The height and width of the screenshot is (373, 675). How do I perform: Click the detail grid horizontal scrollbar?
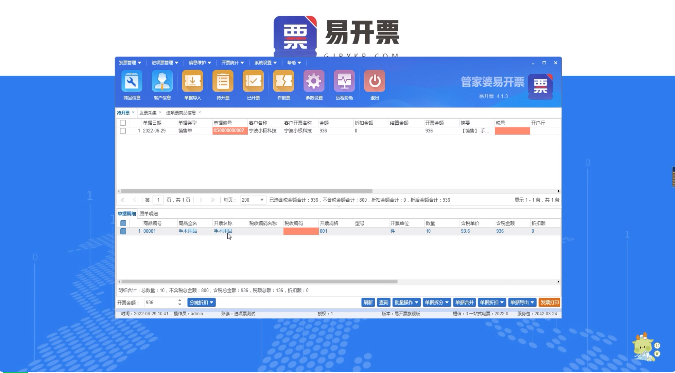(259, 282)
